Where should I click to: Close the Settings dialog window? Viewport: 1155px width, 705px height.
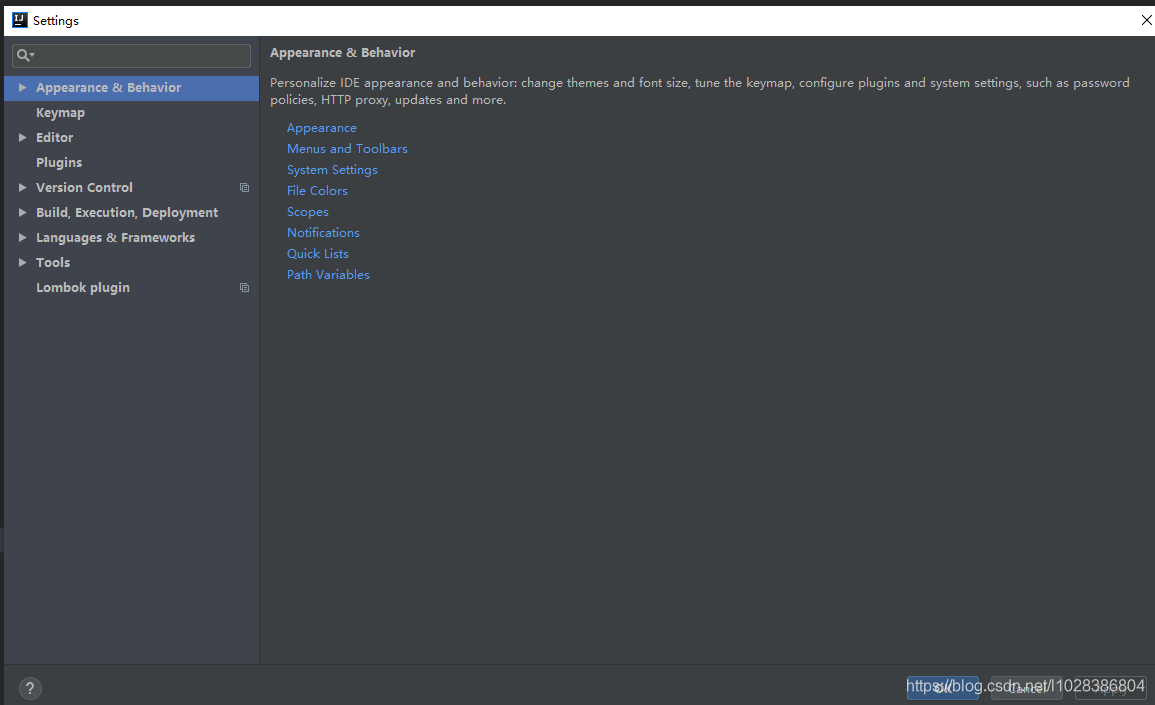[1146, 21]
